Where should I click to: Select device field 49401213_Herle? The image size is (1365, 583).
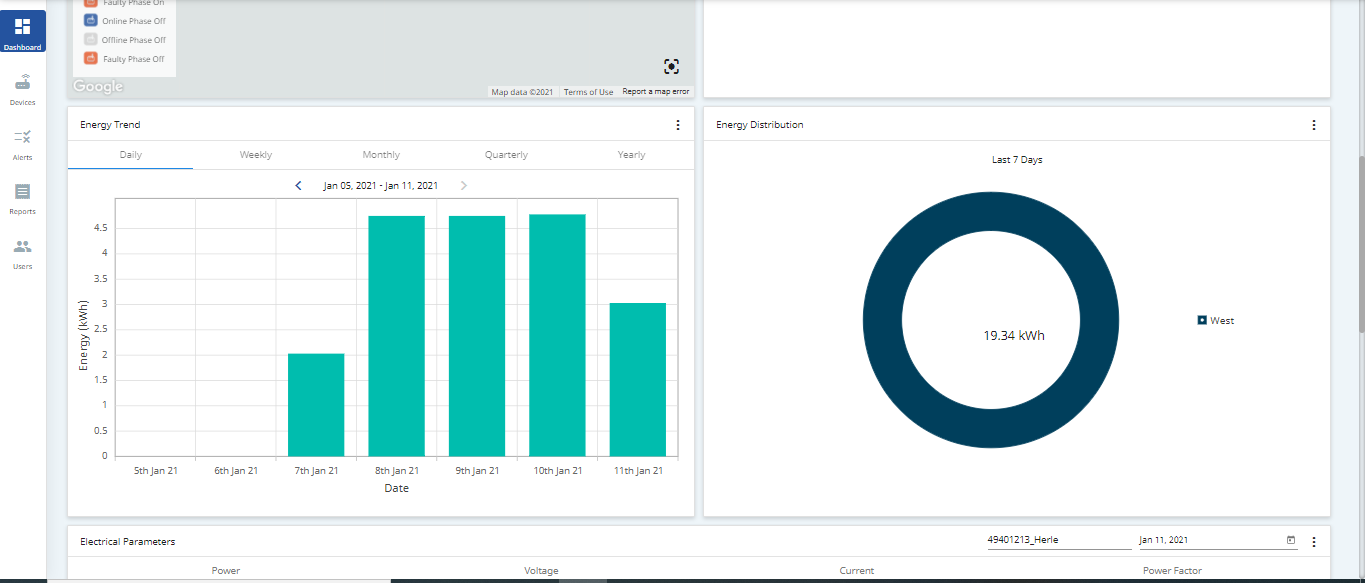(1058, 540)
